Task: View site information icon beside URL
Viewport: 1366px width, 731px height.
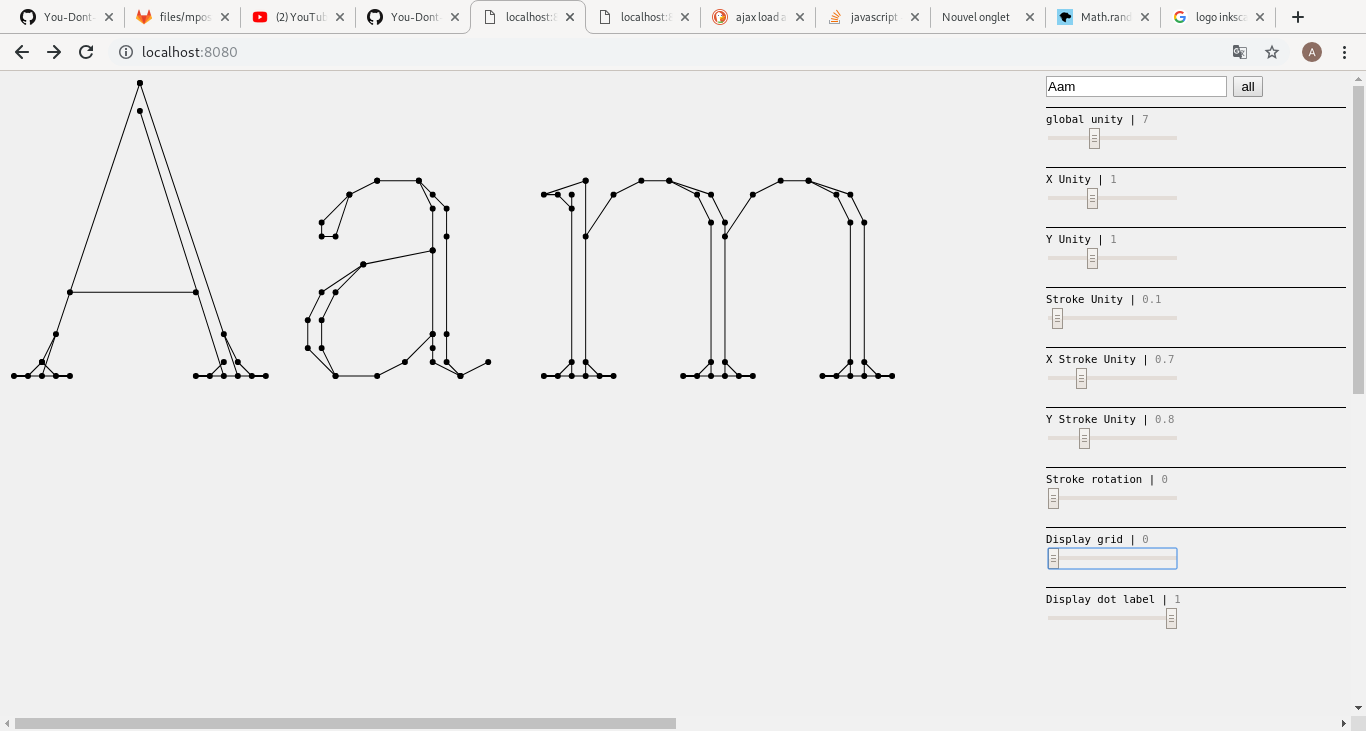Action: 126,52
